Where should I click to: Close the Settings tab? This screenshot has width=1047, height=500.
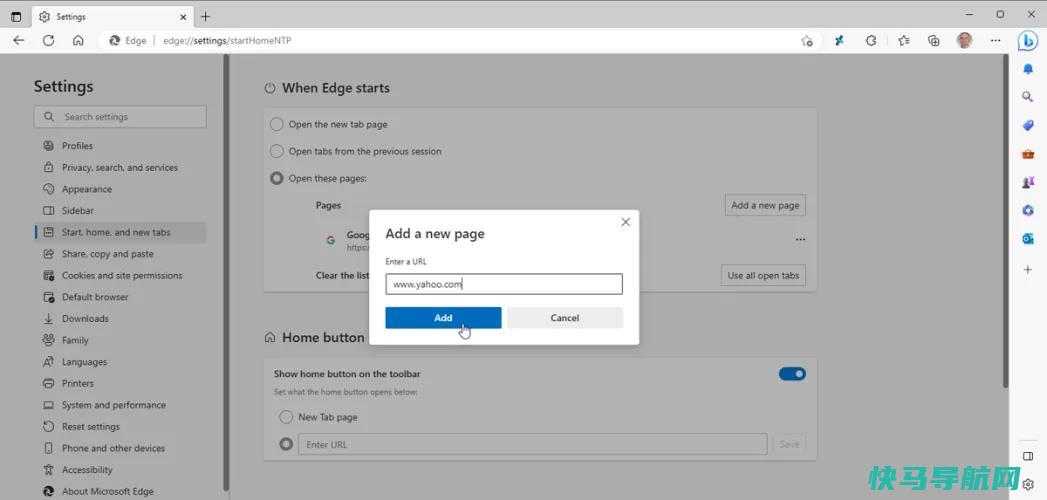pos(184,17)
